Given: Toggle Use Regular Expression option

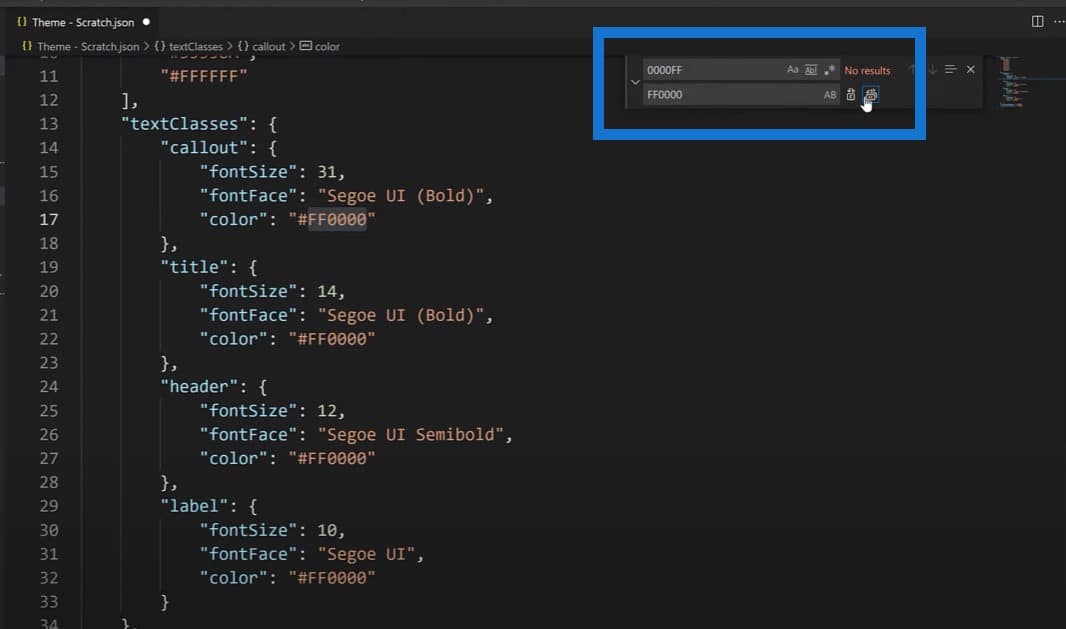Looking at the screenshot, I should (829, 69).
